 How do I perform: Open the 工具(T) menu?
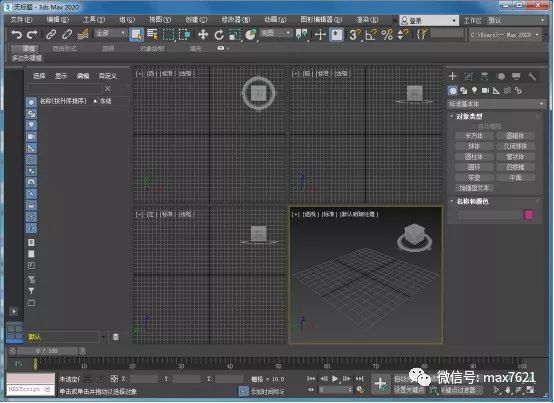94,20
